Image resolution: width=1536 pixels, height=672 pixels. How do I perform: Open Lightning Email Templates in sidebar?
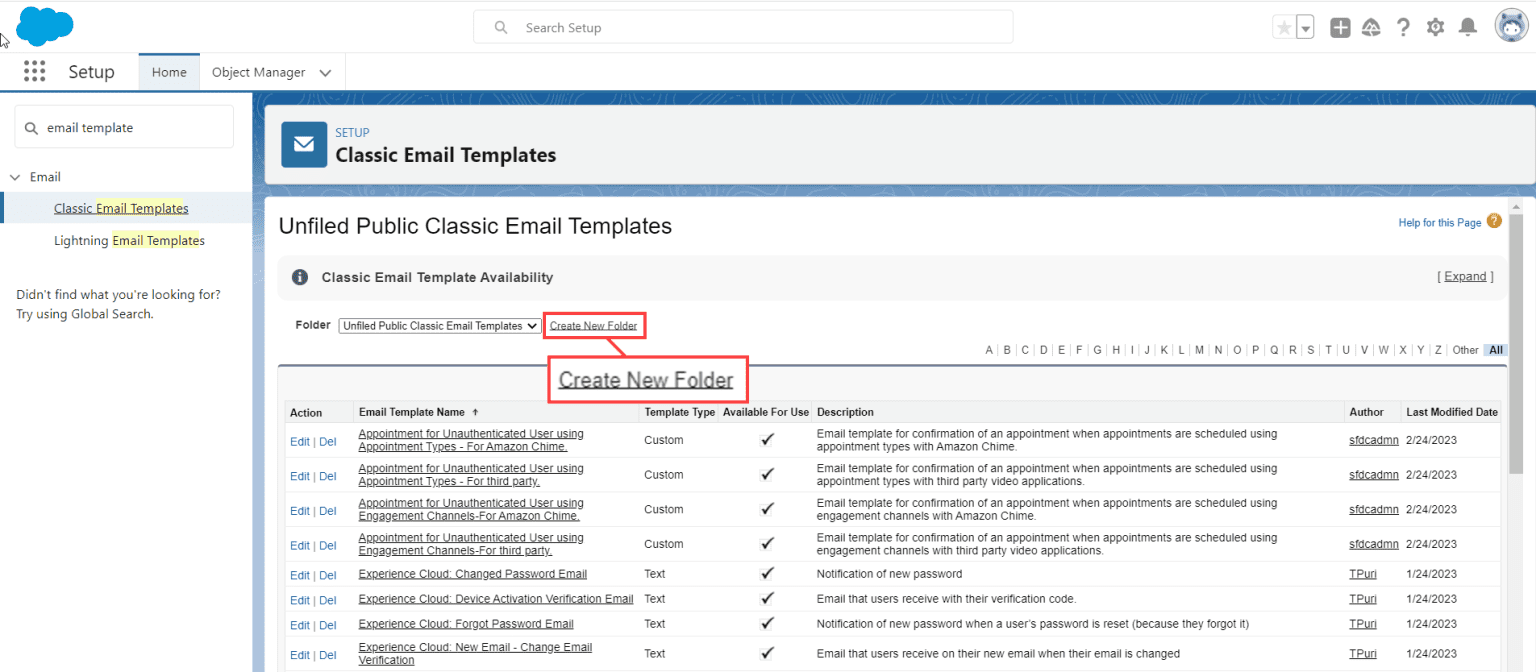pyautogui.click(x=128, y=240)
